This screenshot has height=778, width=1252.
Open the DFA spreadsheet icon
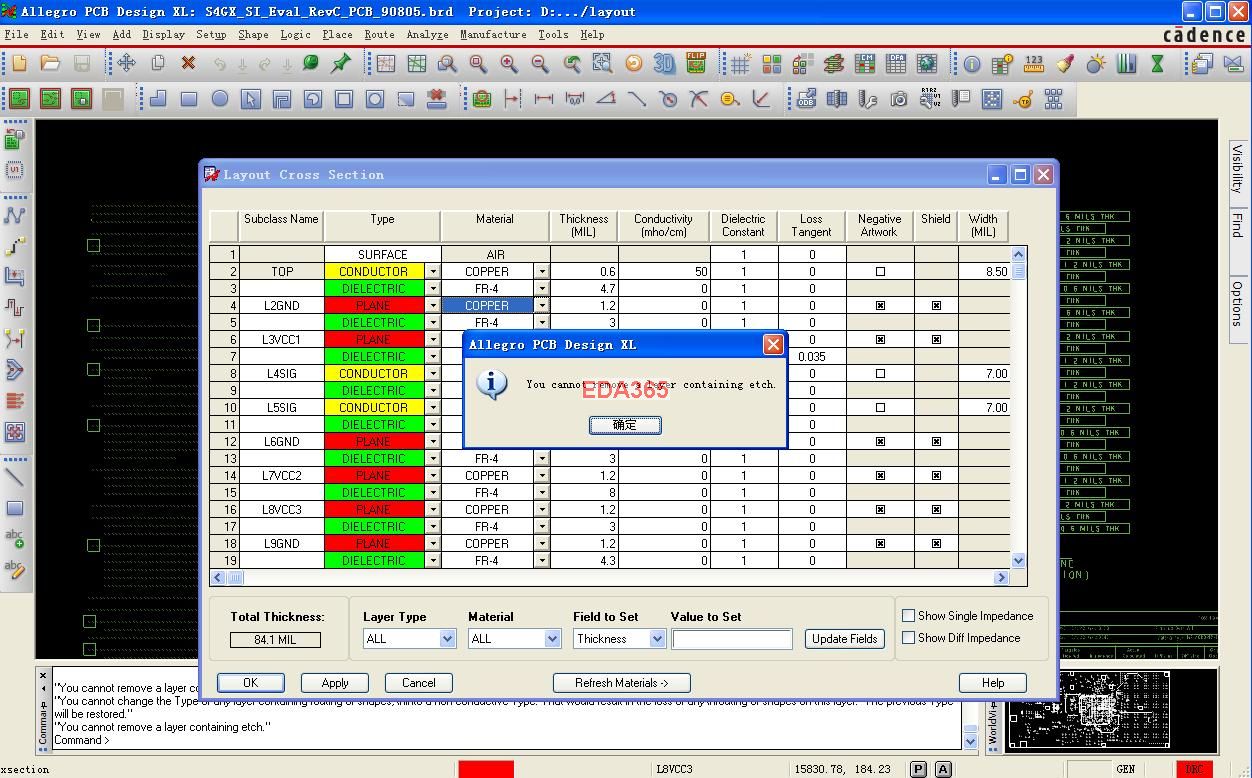[x=896, y=63]
